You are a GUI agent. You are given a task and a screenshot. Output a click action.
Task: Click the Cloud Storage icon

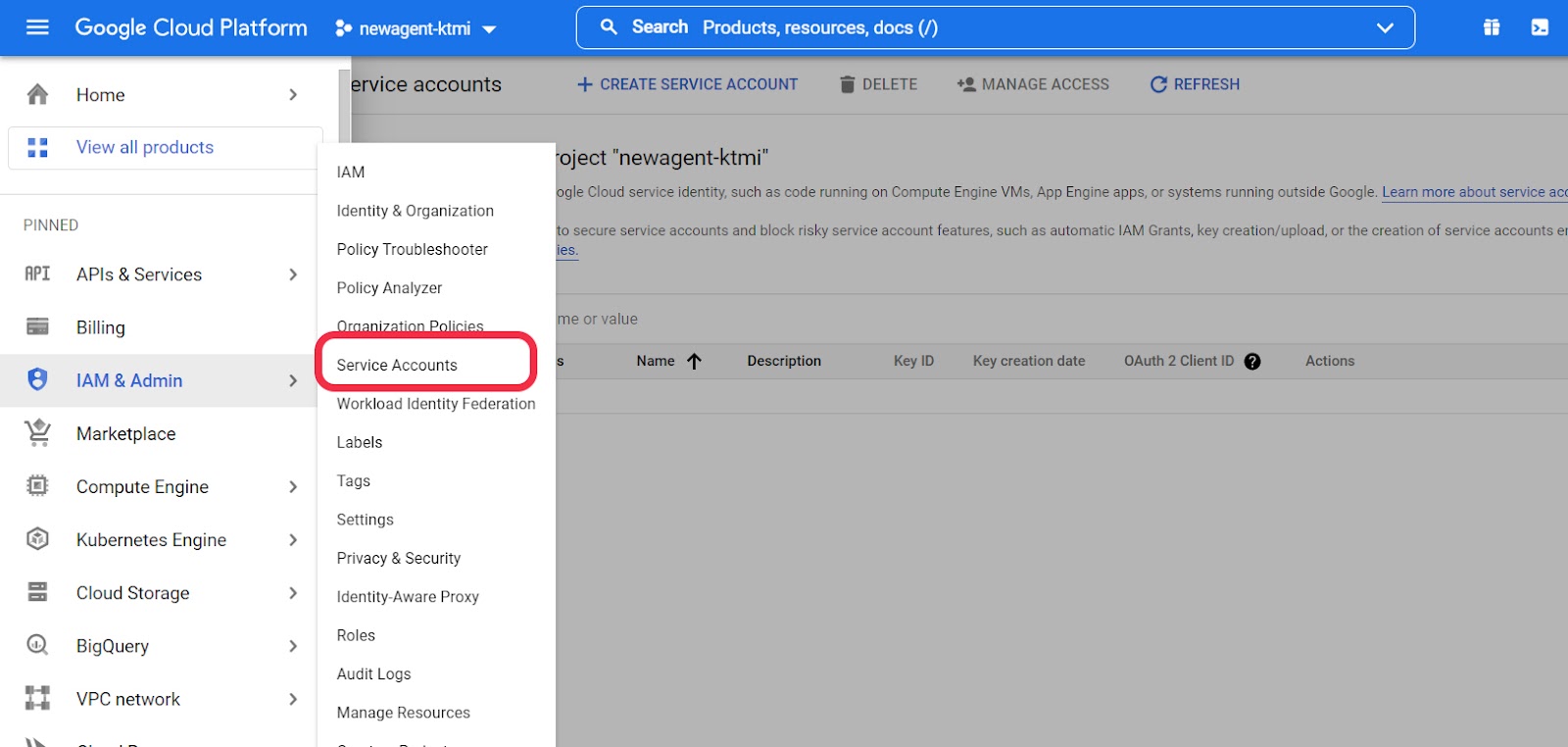(37, 592)
